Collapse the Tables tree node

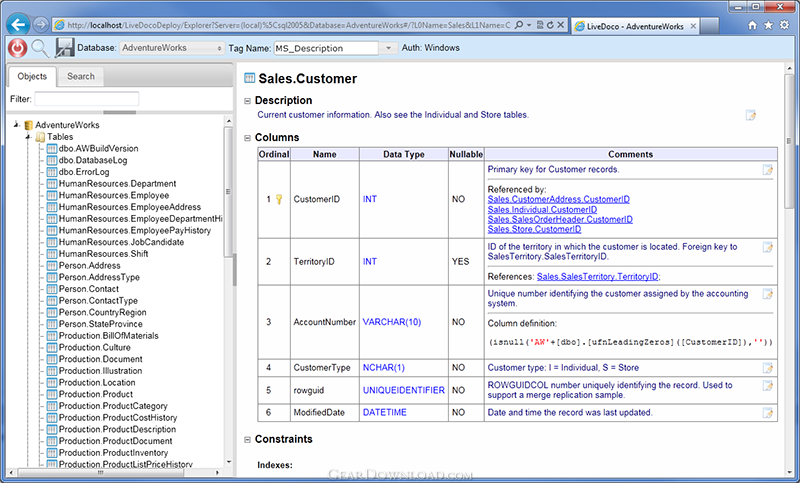click(x=29, y=136)
